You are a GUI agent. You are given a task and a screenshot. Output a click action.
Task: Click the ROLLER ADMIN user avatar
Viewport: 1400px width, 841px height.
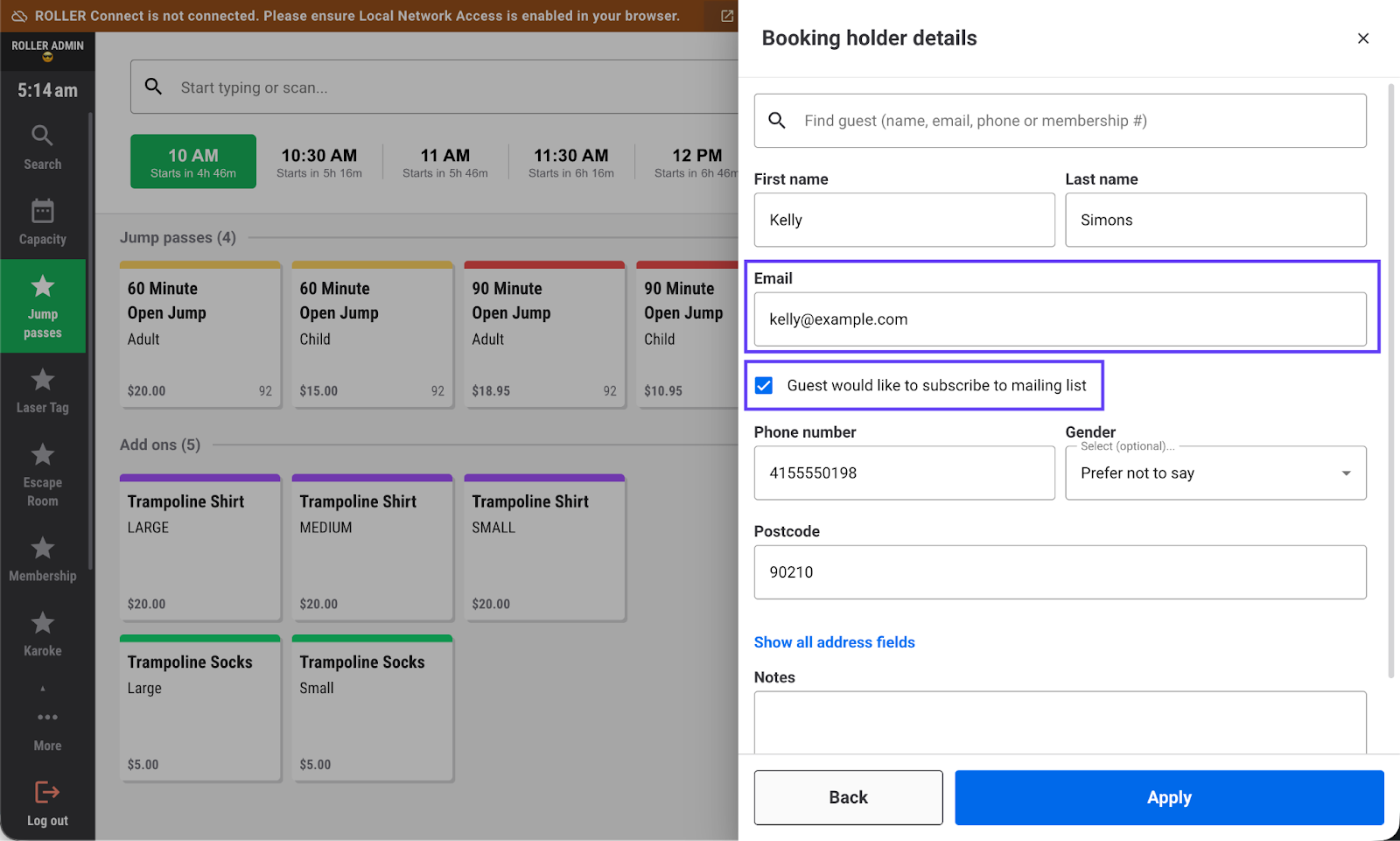point(47,58)
